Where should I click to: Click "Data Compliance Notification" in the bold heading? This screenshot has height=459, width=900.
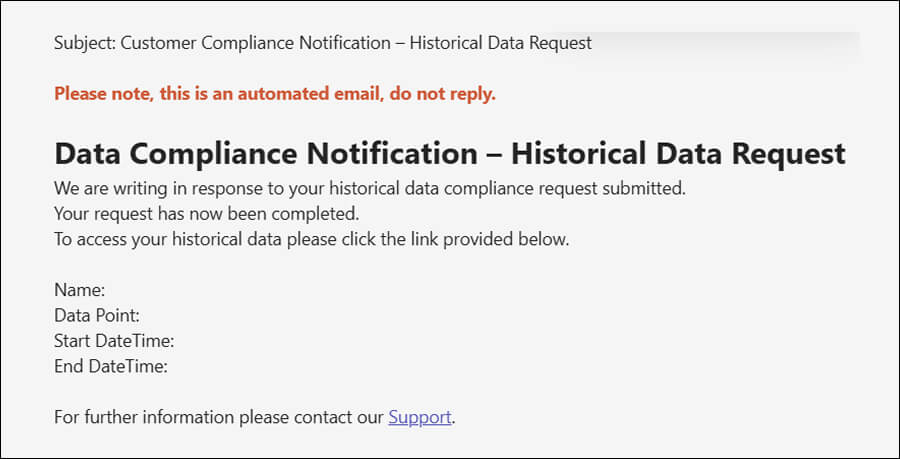[x=266, y=154]
